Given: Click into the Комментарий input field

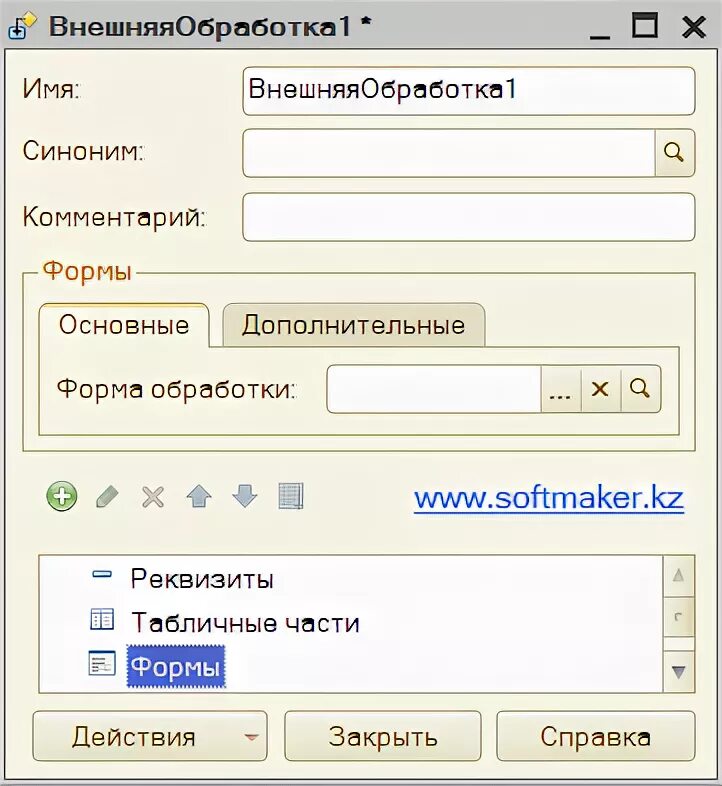Looking at the screenshot, I should coord(469,217).
